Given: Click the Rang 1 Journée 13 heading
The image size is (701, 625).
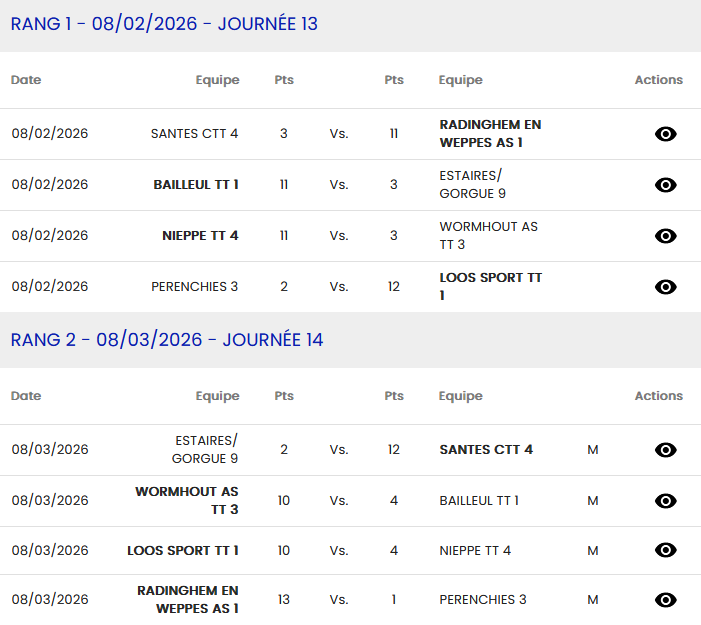Looking at the screenshot, I should (x=164, y=24).
